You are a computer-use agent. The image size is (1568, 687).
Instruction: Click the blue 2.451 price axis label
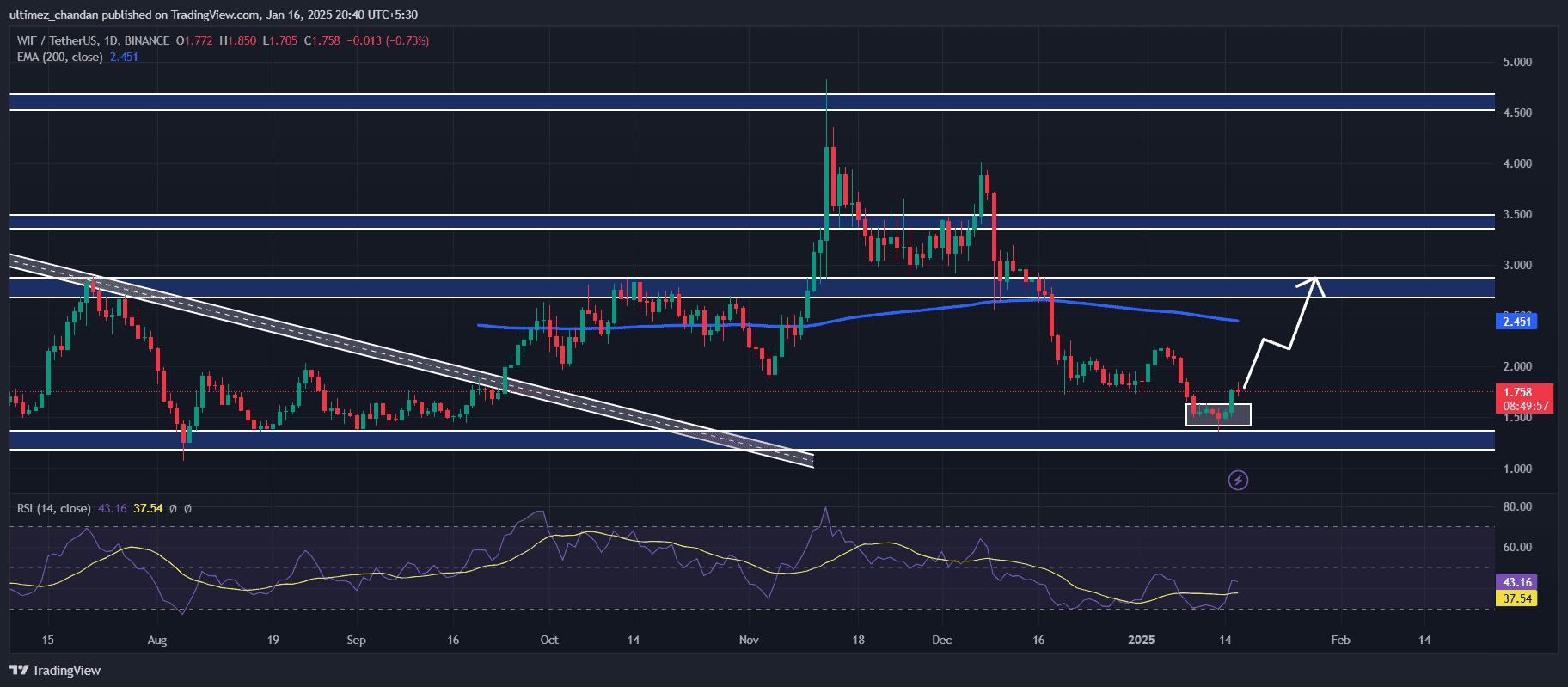coord(1516,322)
